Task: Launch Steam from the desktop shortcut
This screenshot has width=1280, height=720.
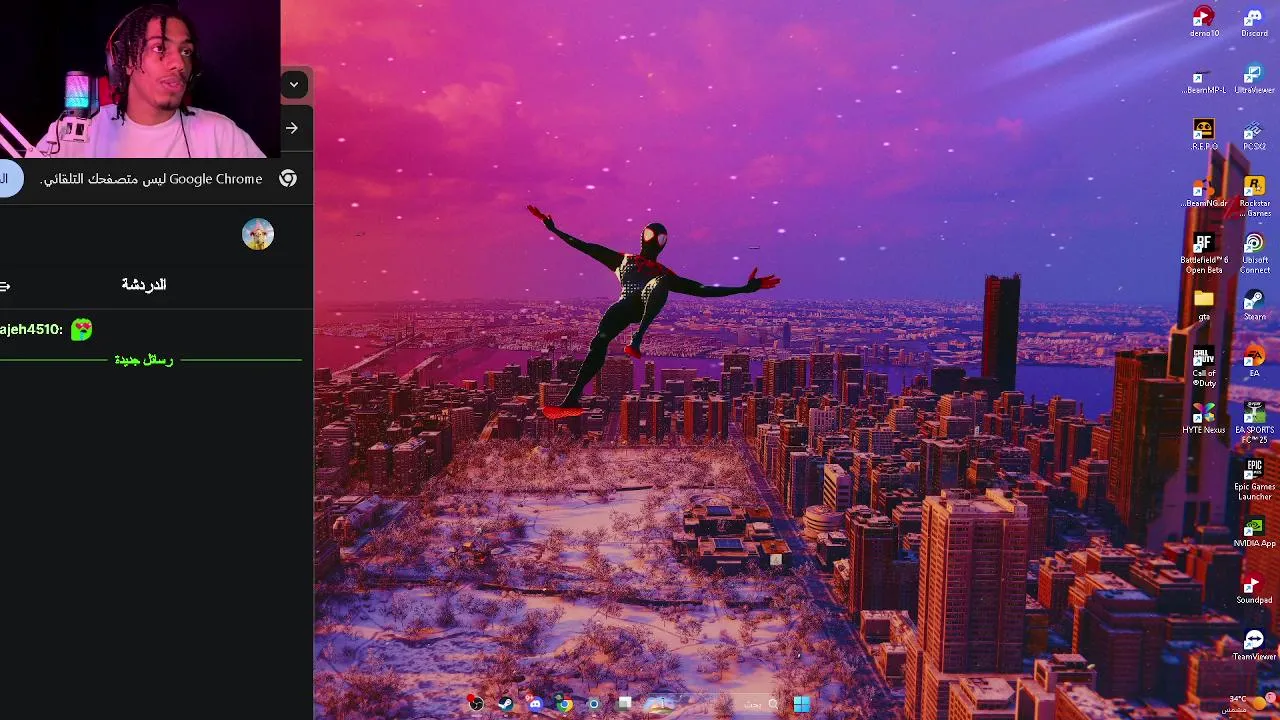Action: click(1254, 306)
